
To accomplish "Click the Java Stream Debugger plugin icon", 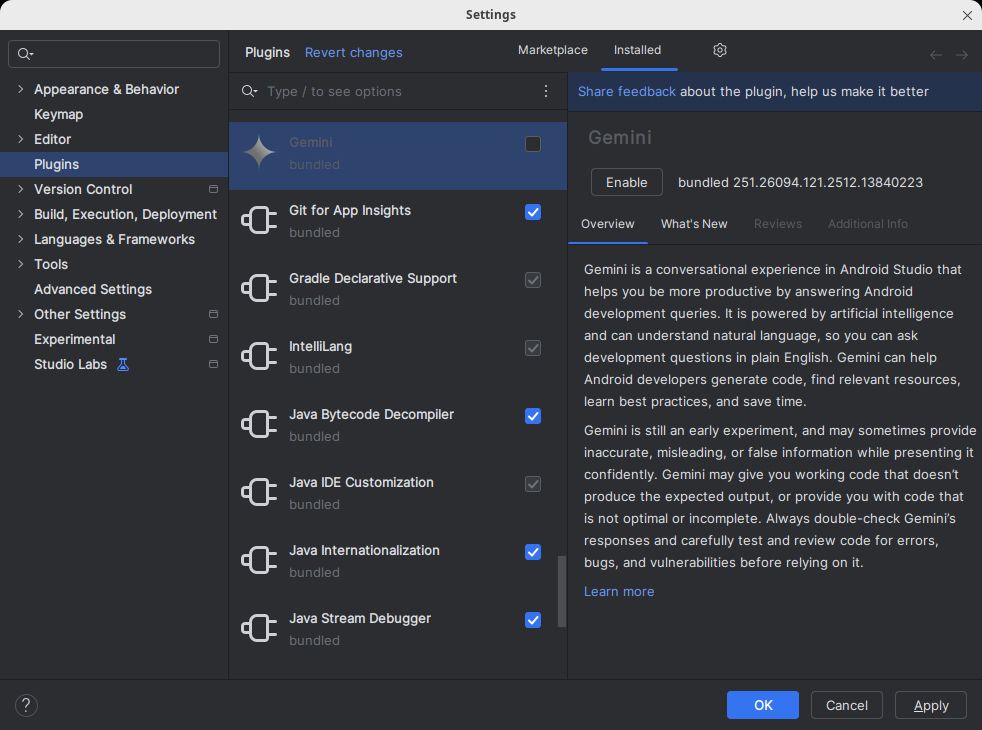I will point(259,628).
